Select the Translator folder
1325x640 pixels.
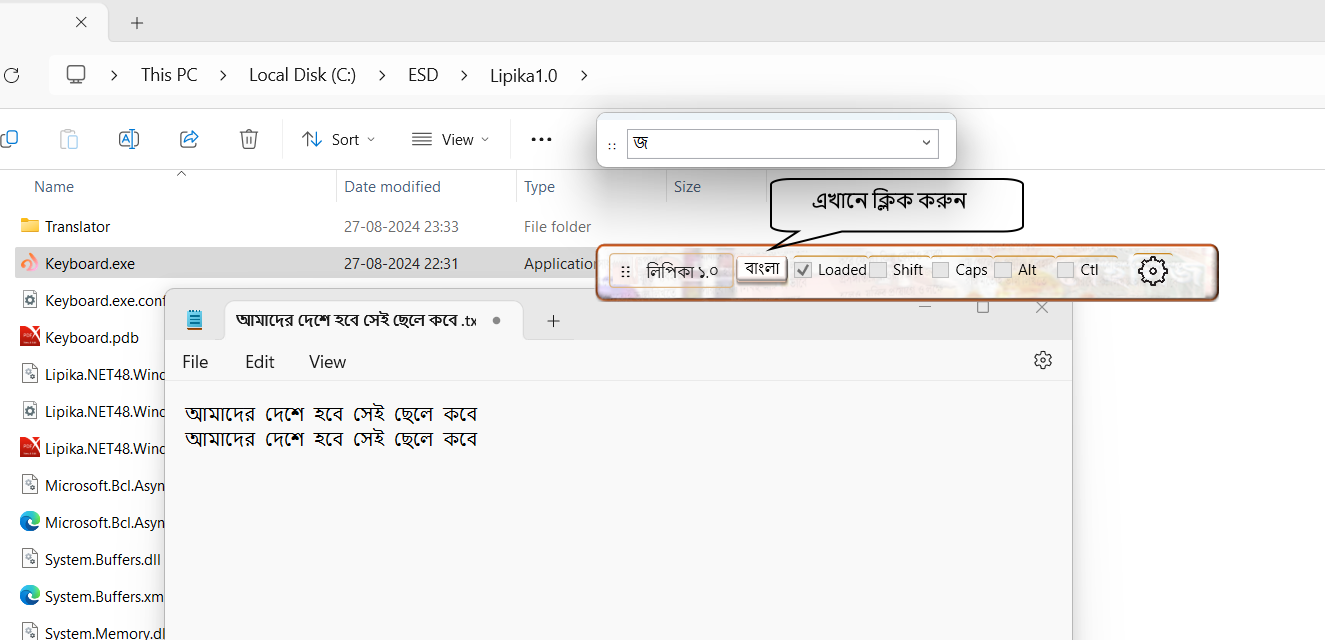pos(77,227)
